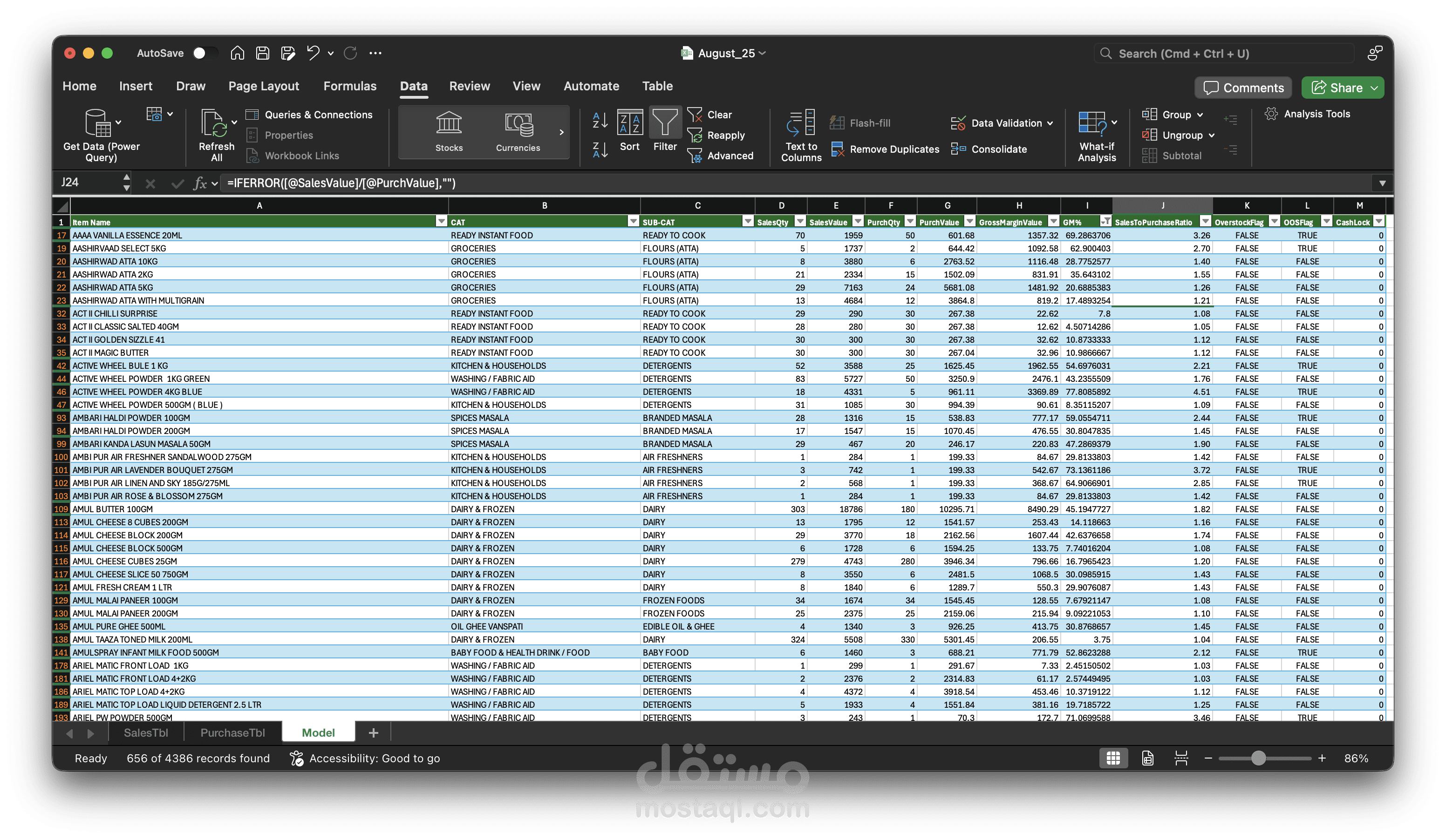Open the SalesTbl sheet tab
The width and height of the screenshot is (1446, 840).
(145, 732)
